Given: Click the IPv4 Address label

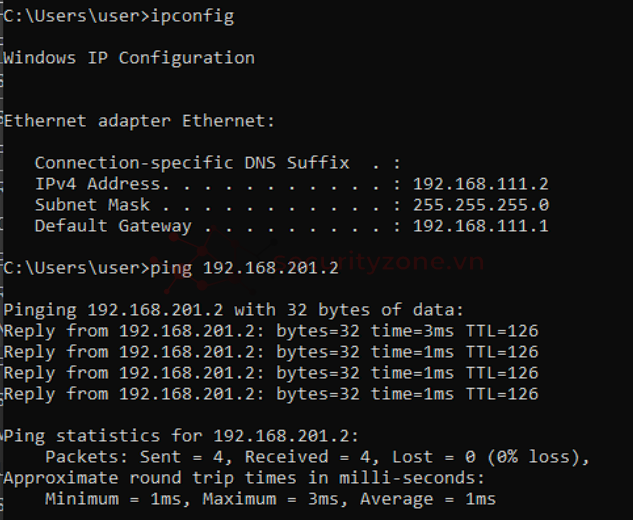Looking at the screenshot, I should coord(96,184).
